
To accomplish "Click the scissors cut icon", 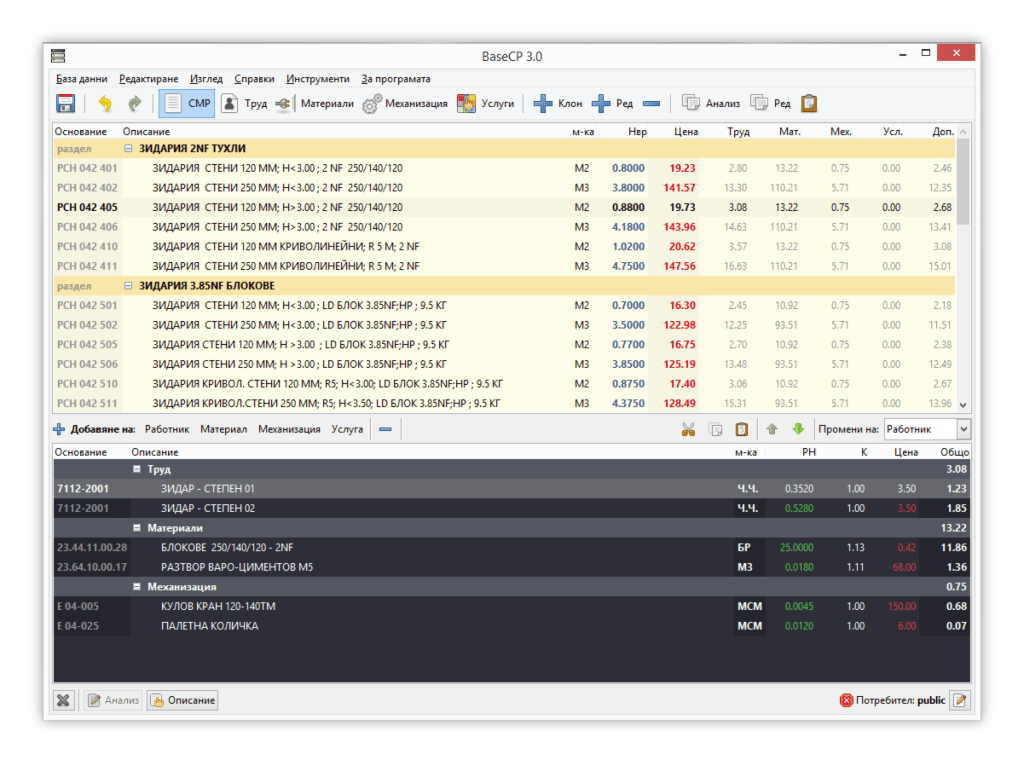I will tap(688, 429).
